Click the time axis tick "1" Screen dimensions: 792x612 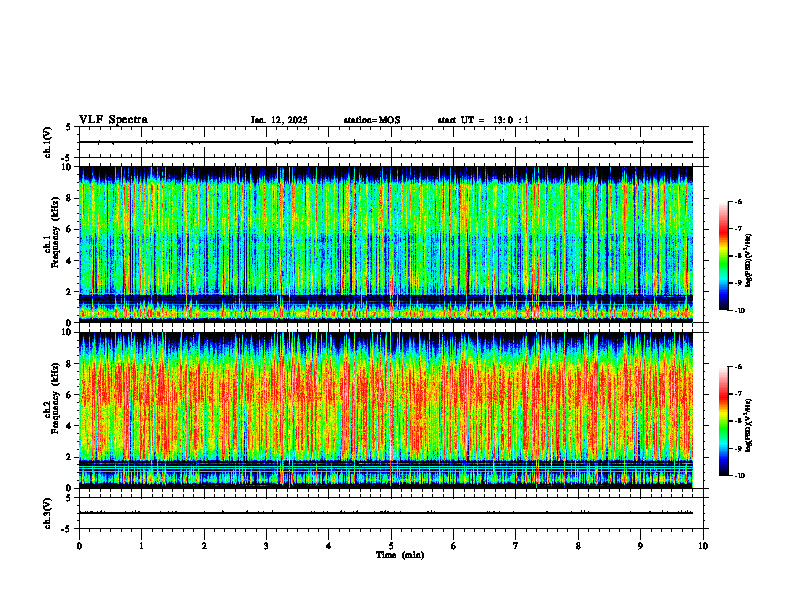coord(141,546)
